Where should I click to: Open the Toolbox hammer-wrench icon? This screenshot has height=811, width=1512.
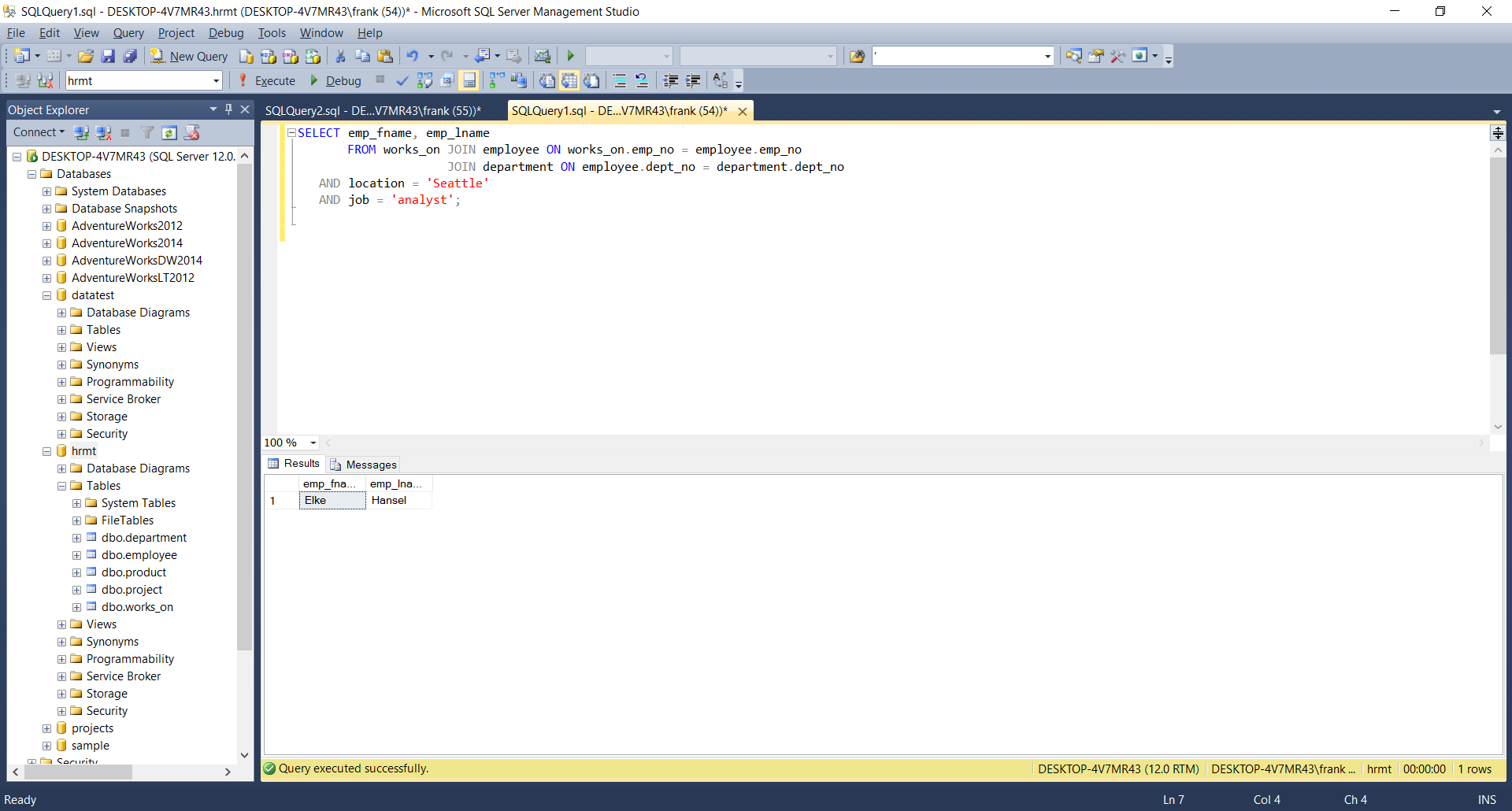[x=1117, y=56]
